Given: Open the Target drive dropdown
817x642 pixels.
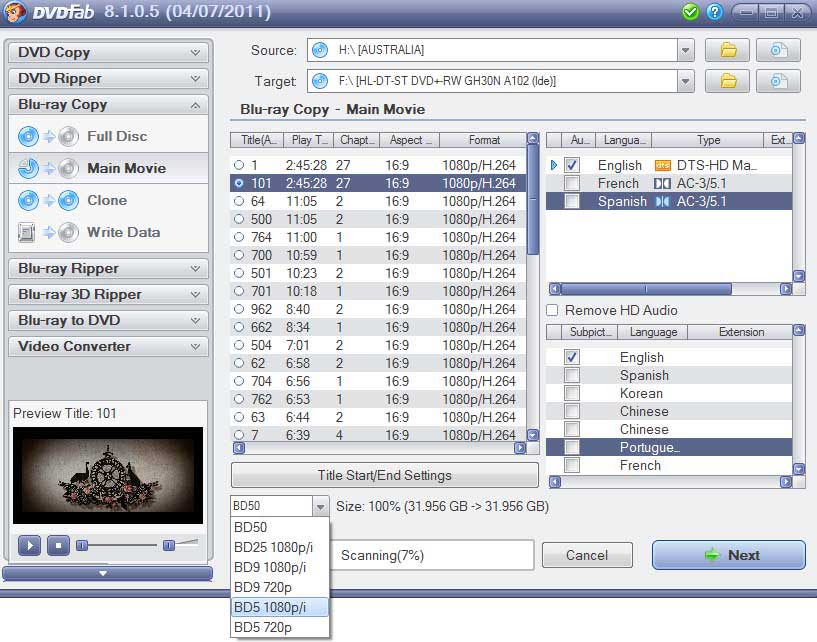Looking at the screenshot, I should [686, 81].
